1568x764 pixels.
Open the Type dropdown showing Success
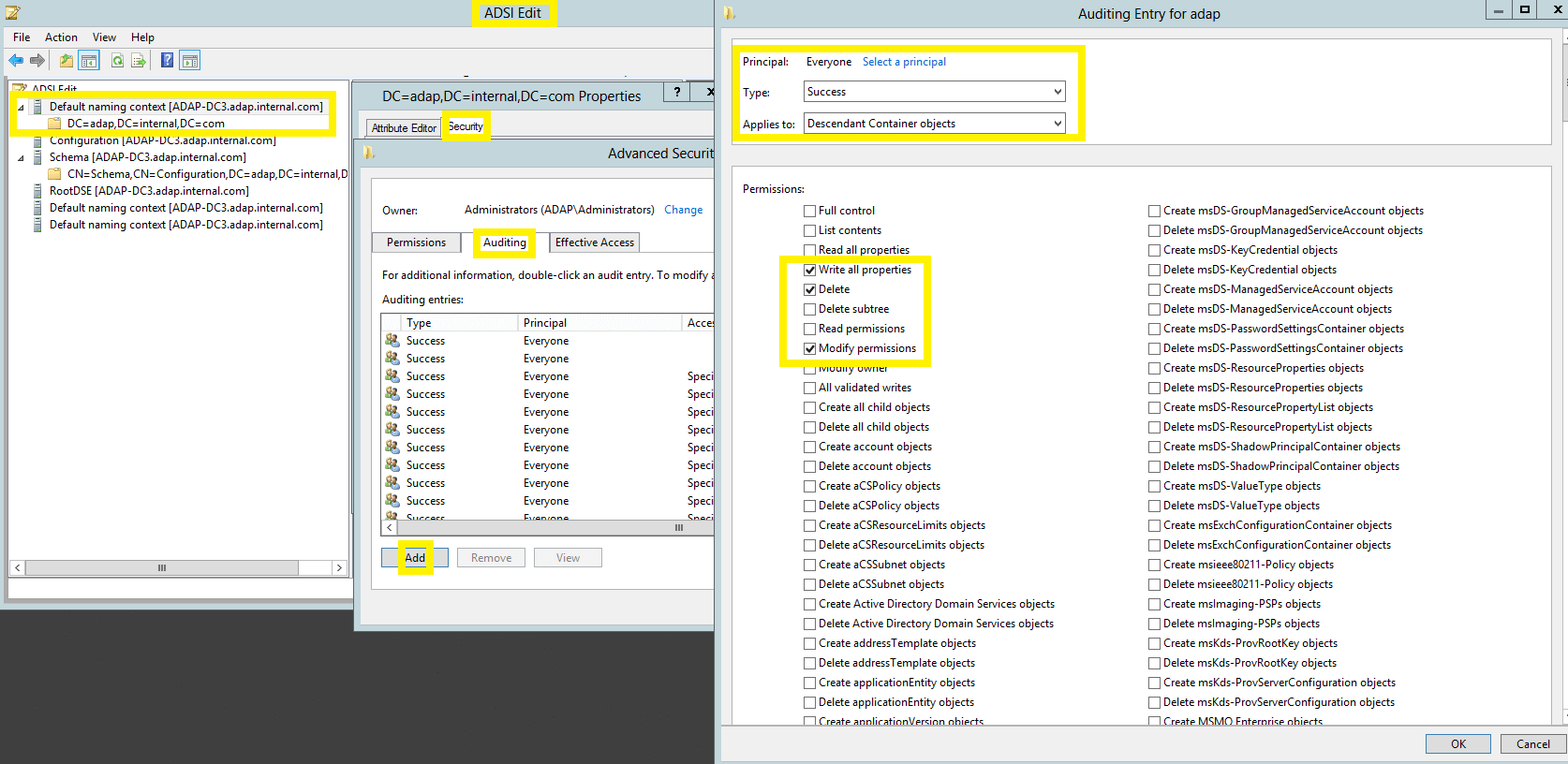pos(935,92)
